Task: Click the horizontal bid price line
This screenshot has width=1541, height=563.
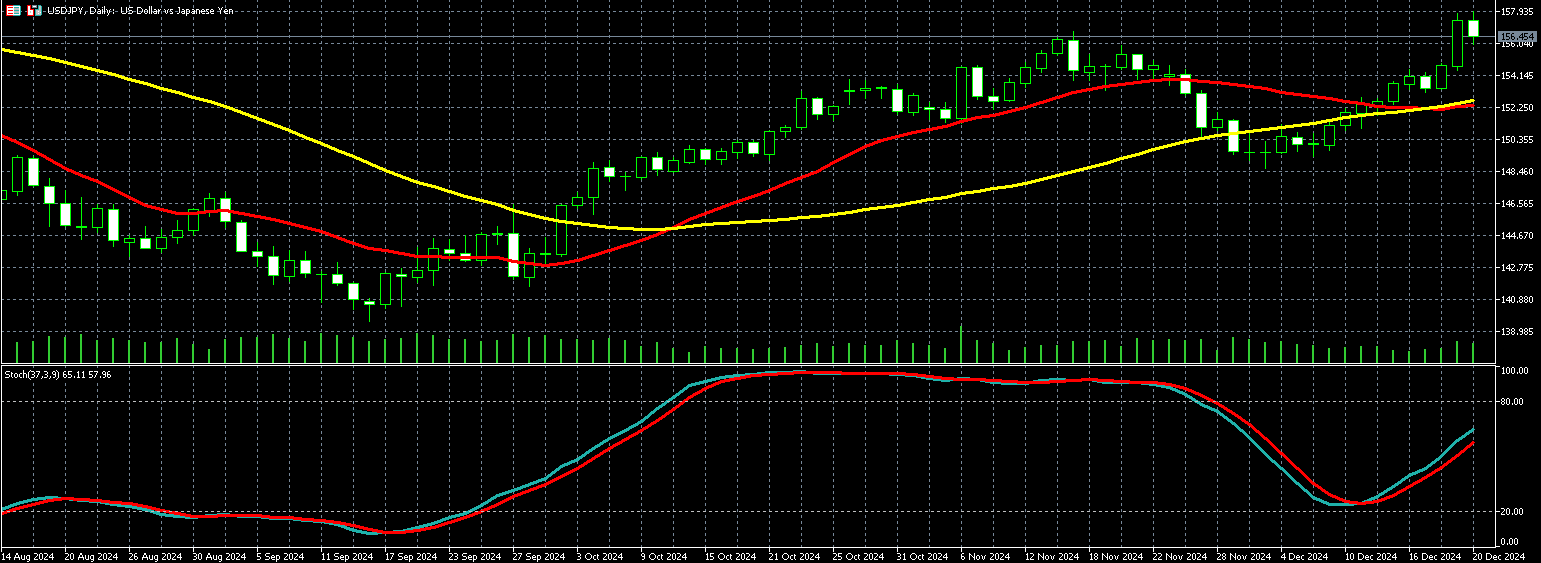Action: [x=748, y=36]
